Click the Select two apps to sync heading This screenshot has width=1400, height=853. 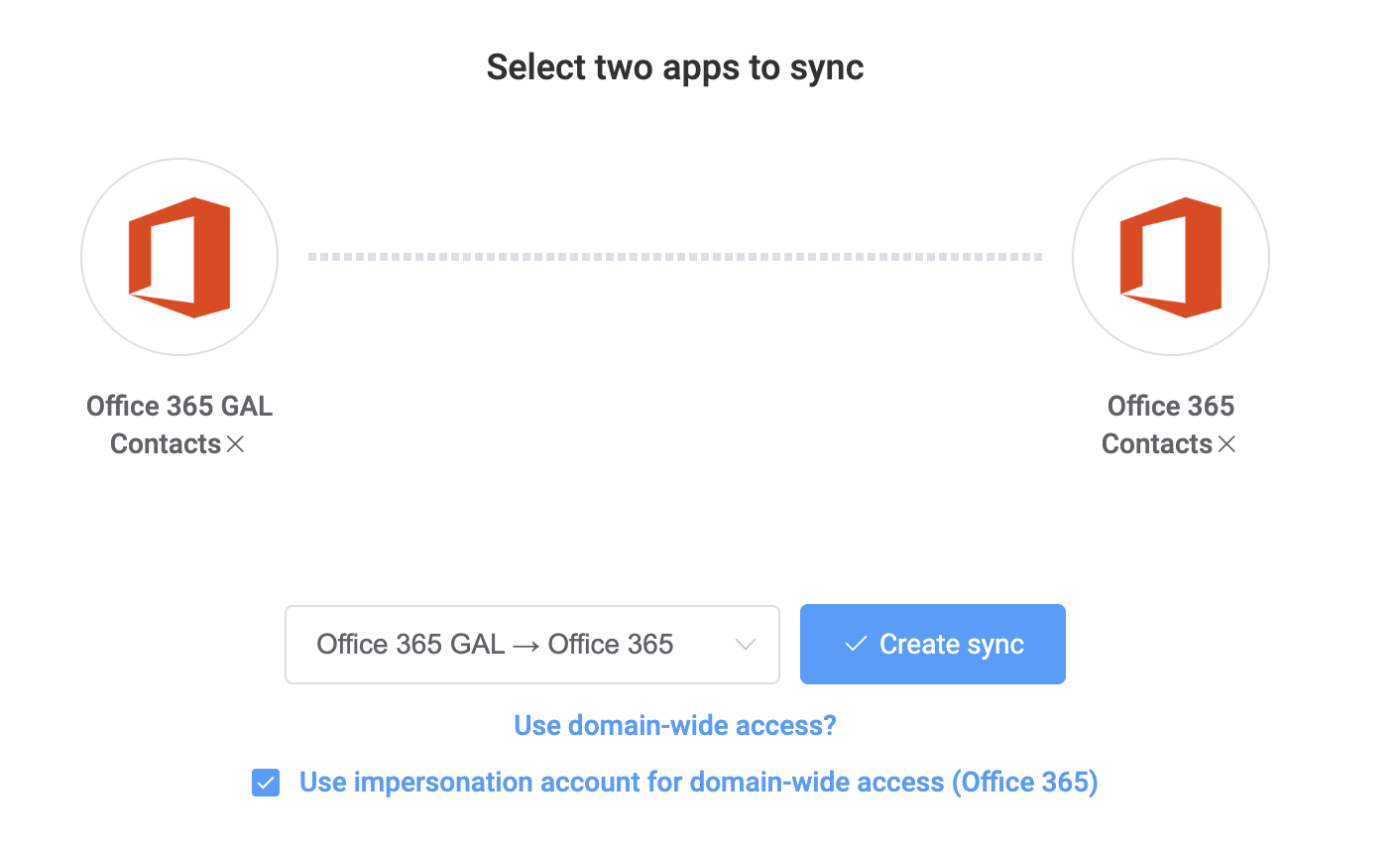tap(674, 66)
